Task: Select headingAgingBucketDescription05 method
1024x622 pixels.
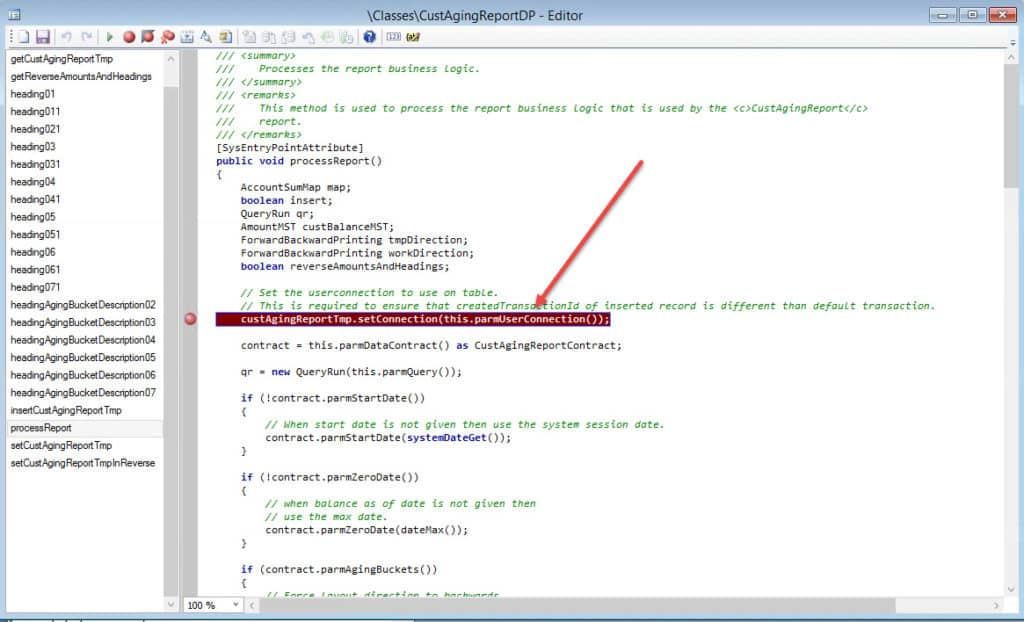Action: pyautogui.click(x=84, y=358)
